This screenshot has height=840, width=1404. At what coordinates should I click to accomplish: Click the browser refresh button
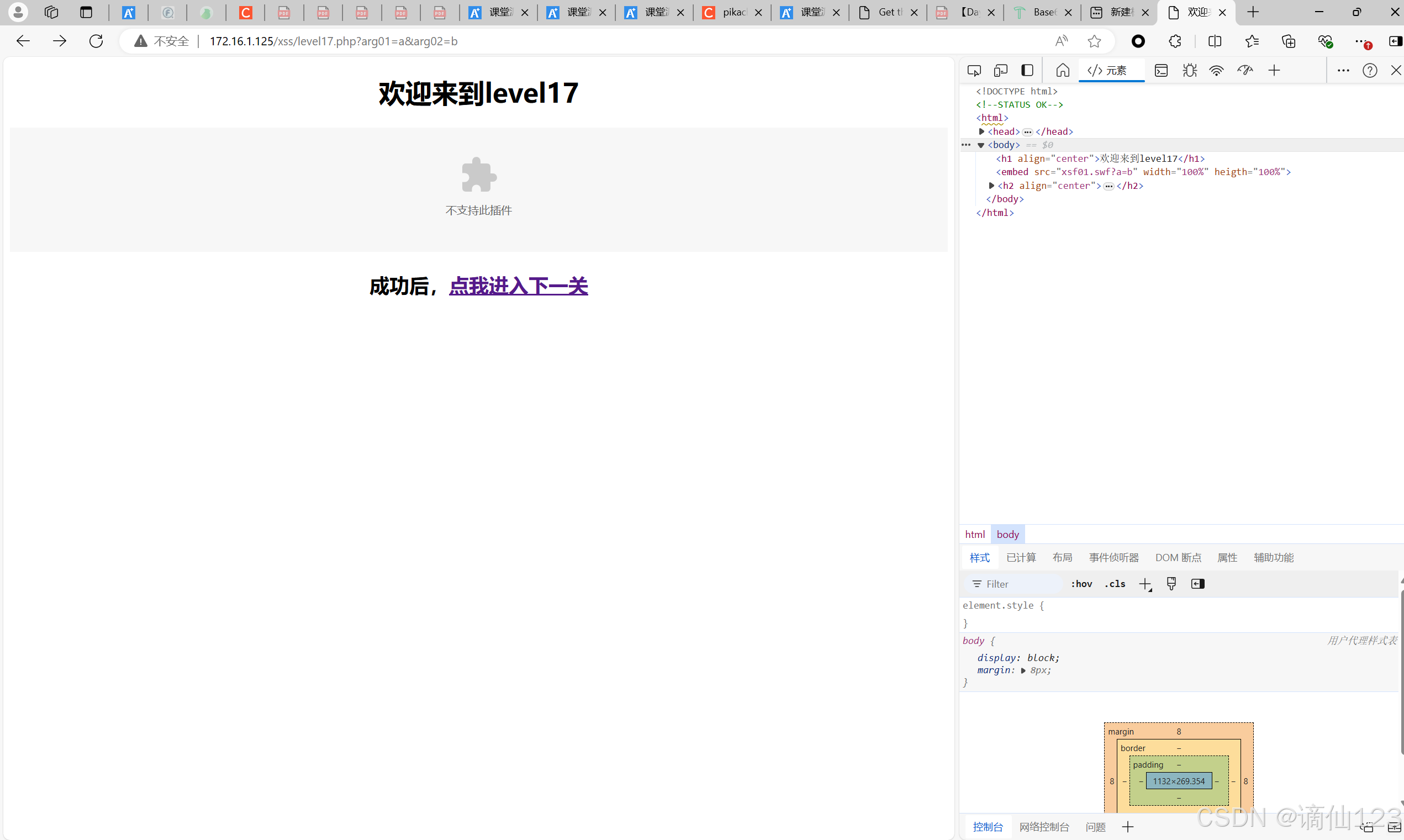96,41
